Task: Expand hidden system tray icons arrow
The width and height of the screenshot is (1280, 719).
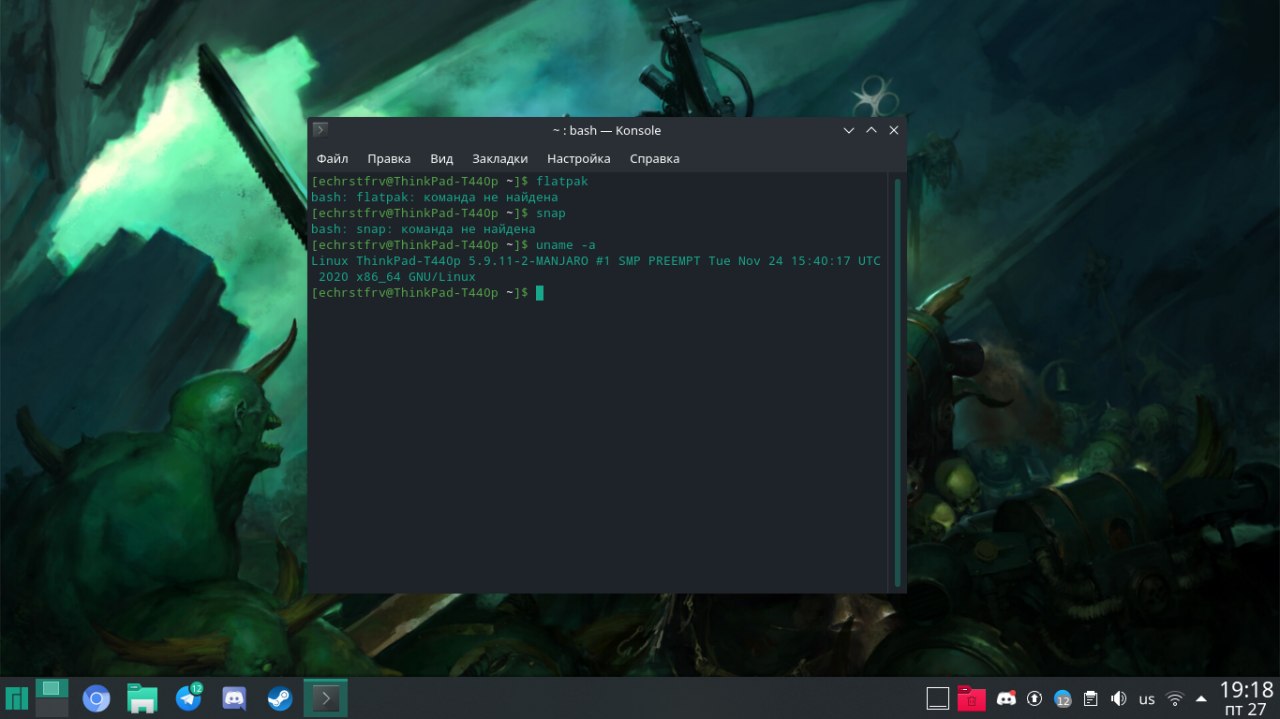Action: click(1201, 698)
